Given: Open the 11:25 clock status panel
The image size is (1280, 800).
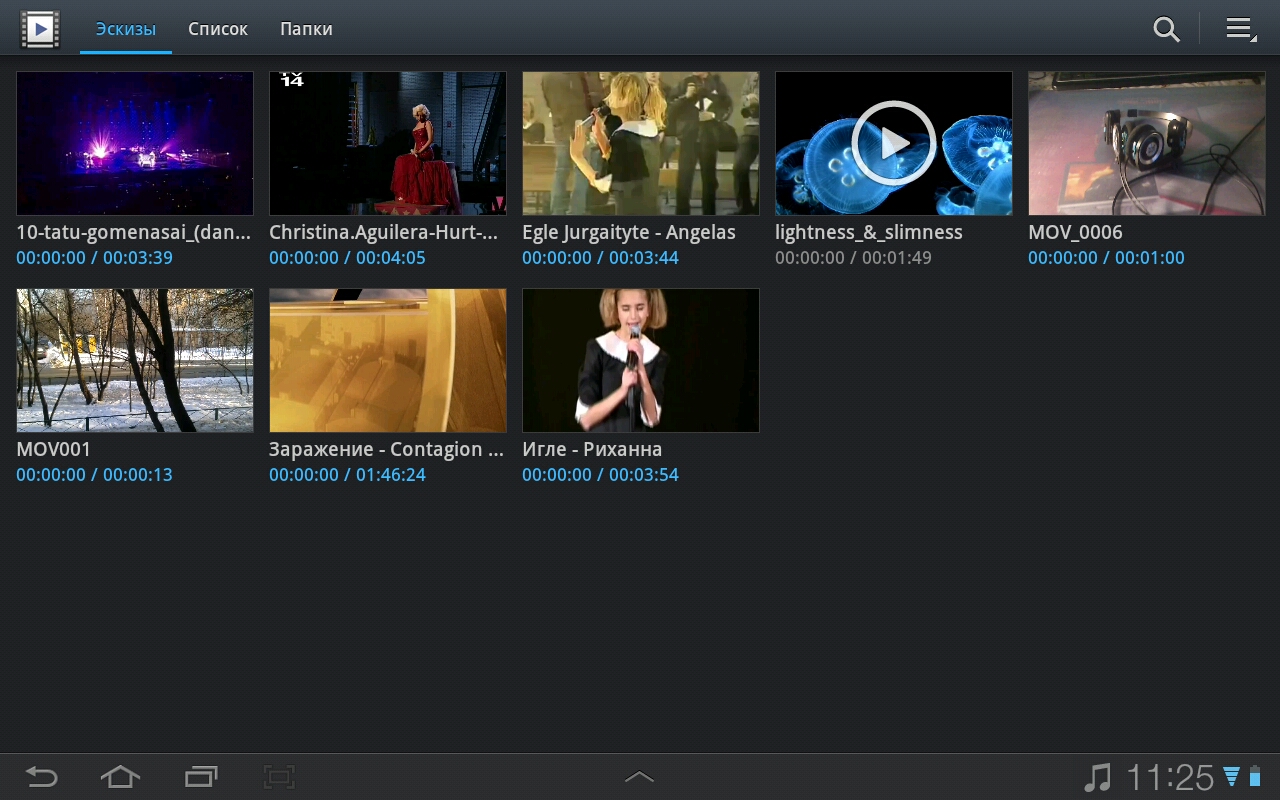Looking at the screenshot, I should [x=1169, y=777].
